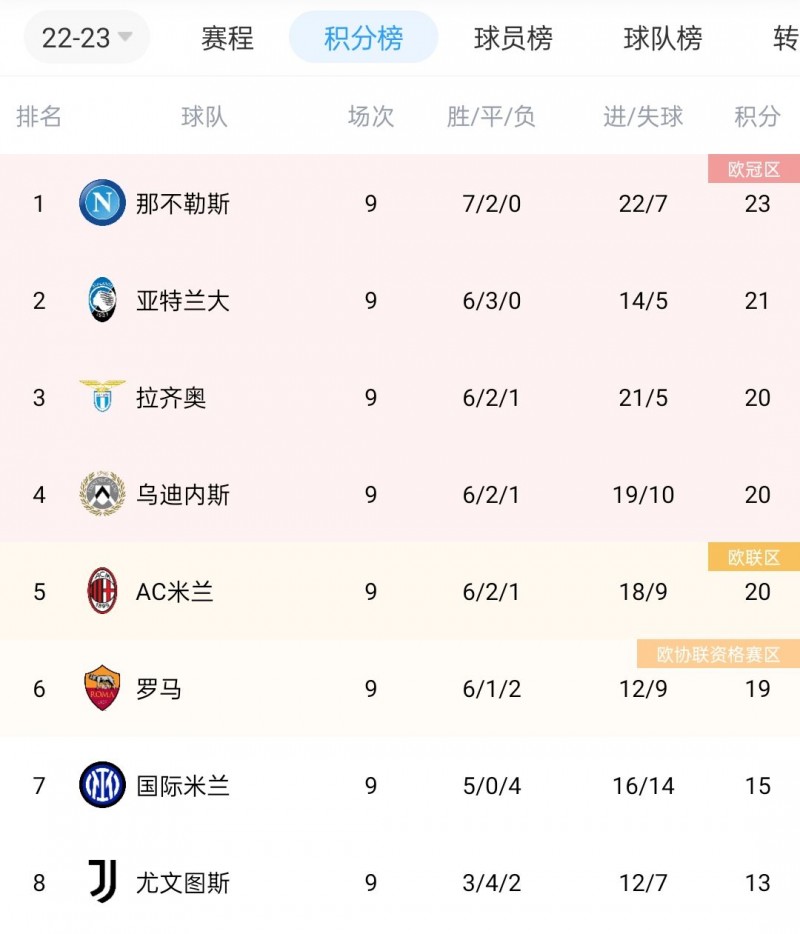Click the Juventus logo

coord(102,882)
